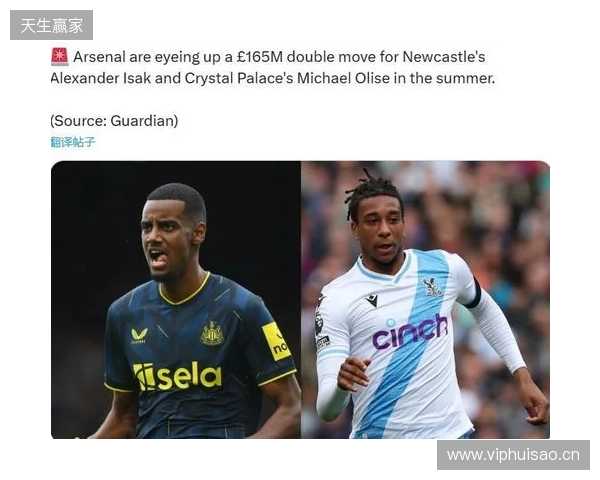This screenshot has height=480, width=600.
Task: Click the text '(Source: Guardian)'
Action: click(114, 121)
